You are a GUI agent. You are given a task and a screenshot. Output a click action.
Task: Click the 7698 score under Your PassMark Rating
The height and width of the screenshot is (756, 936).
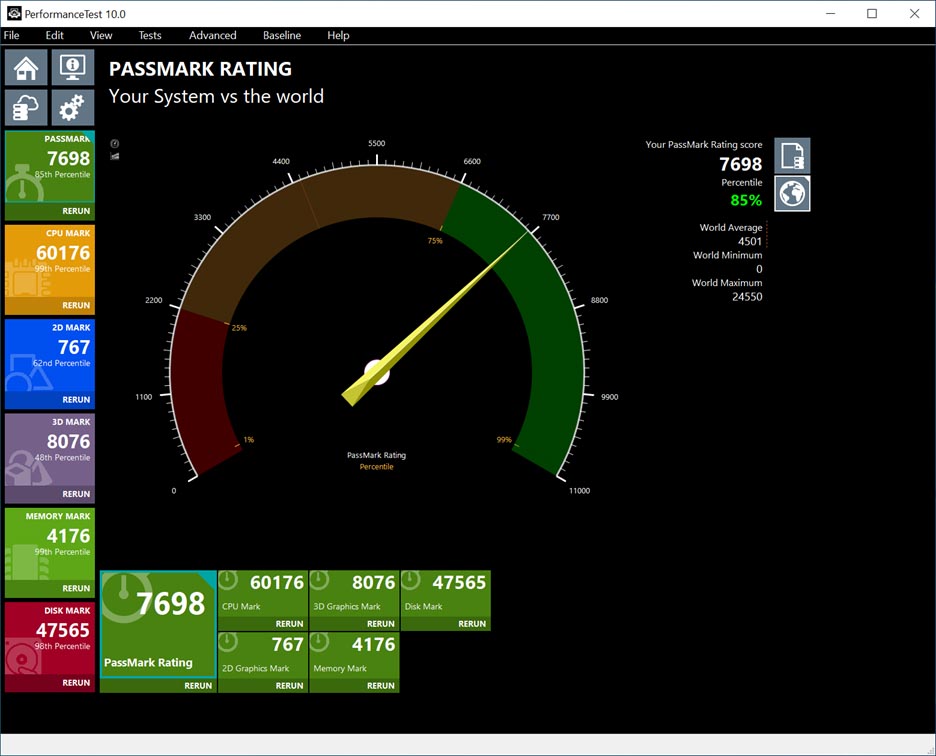[x=740, y=164]
